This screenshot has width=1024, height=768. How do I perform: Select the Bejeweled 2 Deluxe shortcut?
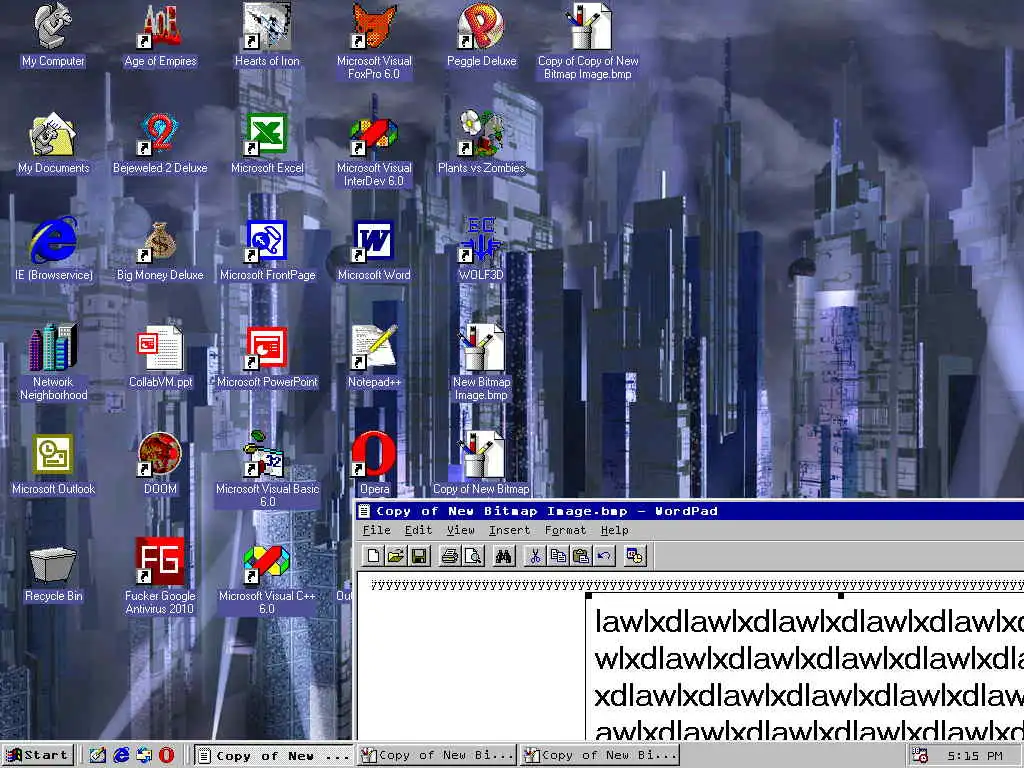coord(160,142)
